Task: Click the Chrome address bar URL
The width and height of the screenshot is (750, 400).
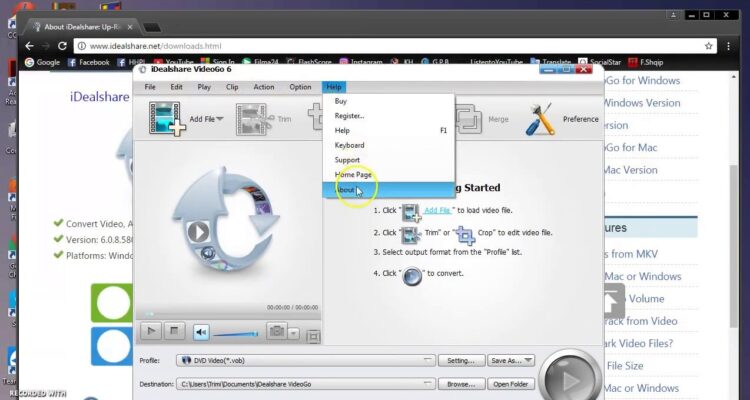Action: click(155, 46)
